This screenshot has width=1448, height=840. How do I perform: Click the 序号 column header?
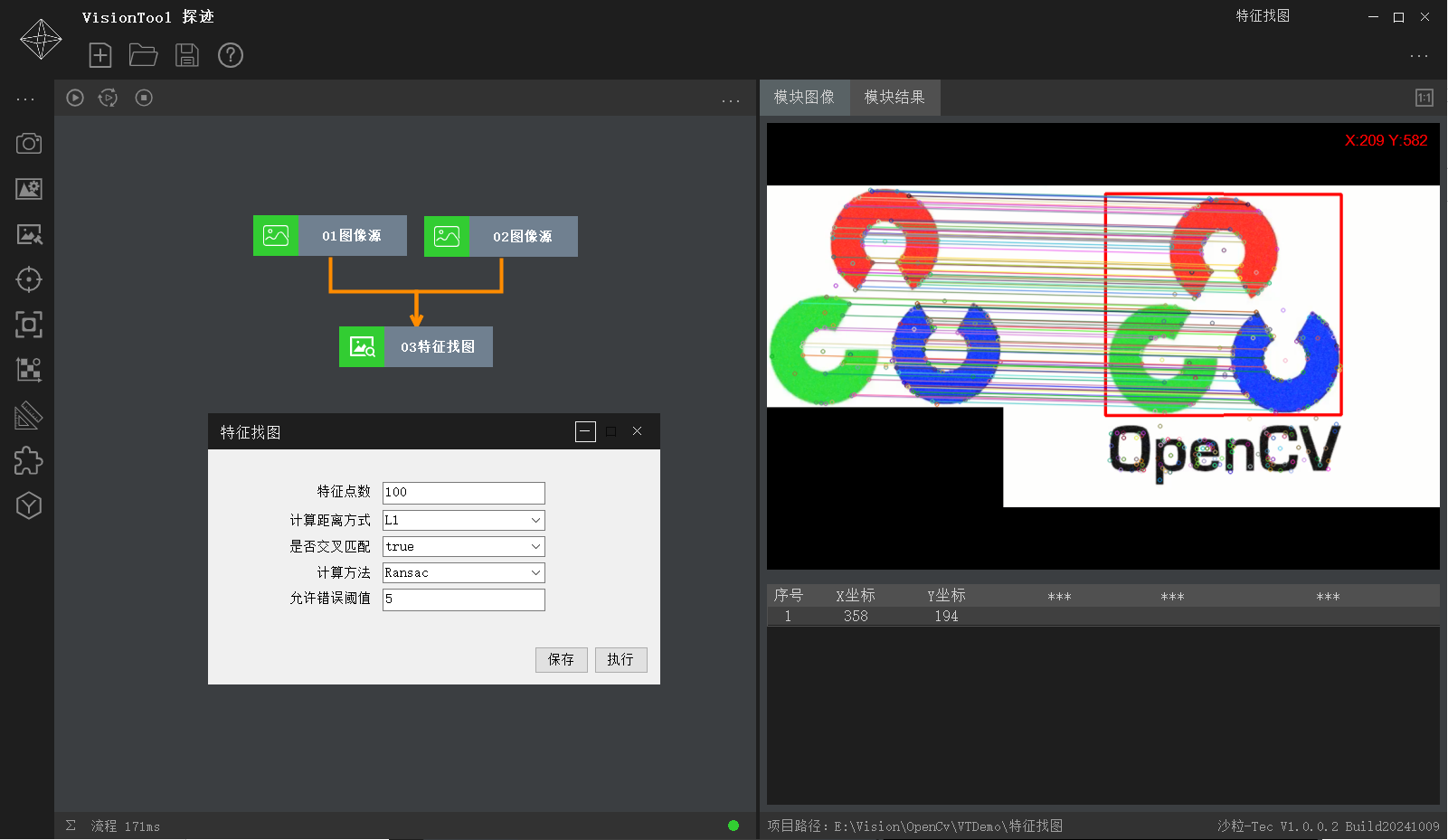click(x=789, y=595)
